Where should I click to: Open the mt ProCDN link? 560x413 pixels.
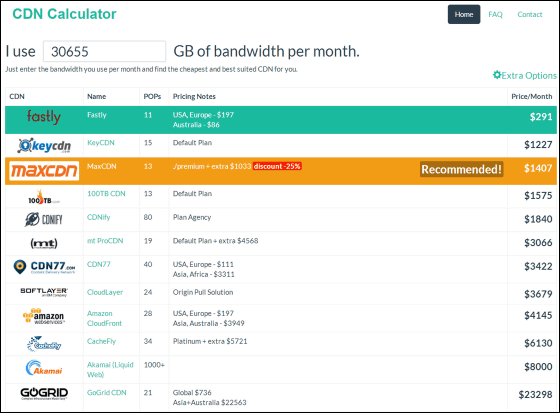coord(105,241)
